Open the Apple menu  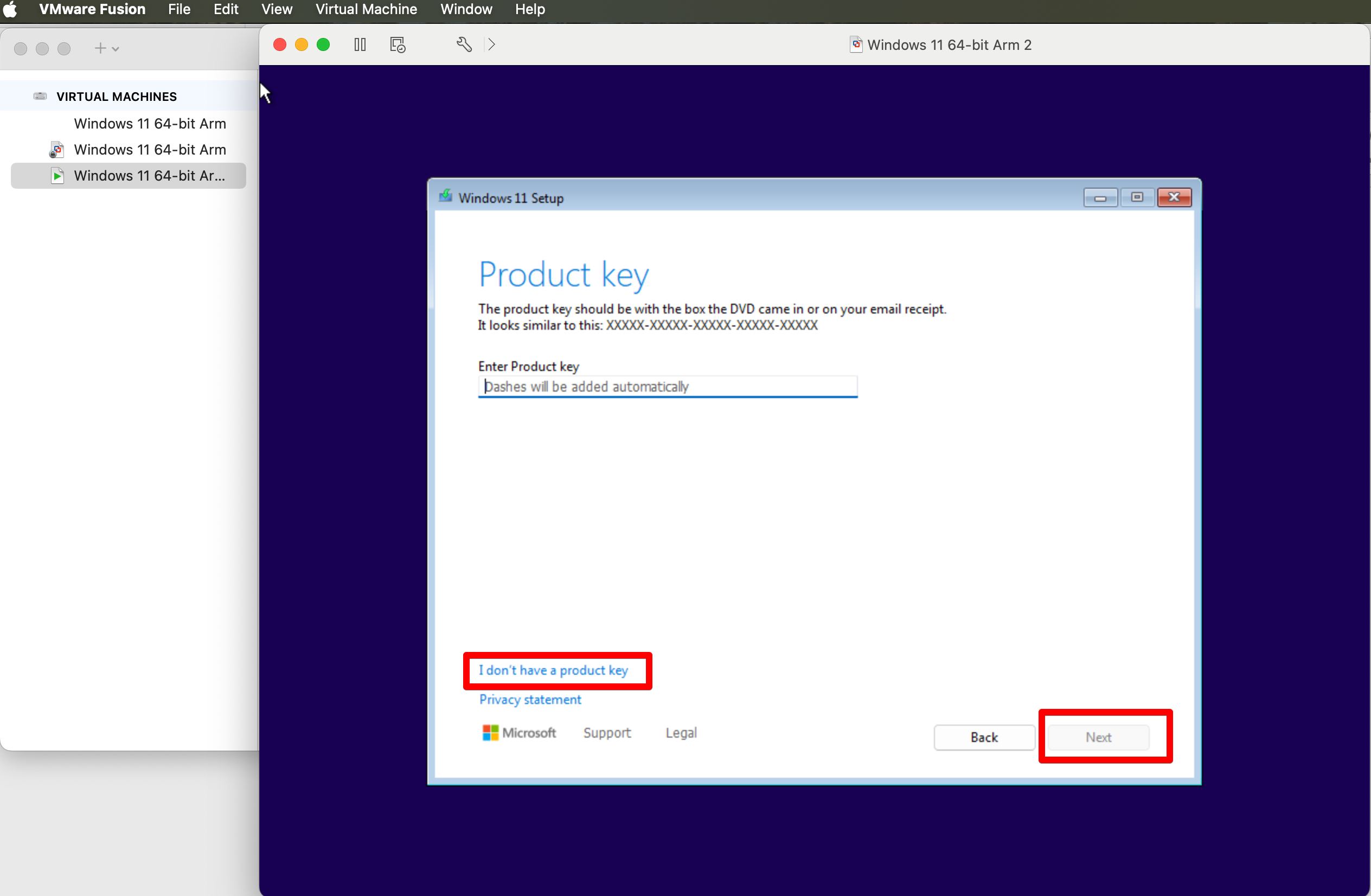coord(10,9)
